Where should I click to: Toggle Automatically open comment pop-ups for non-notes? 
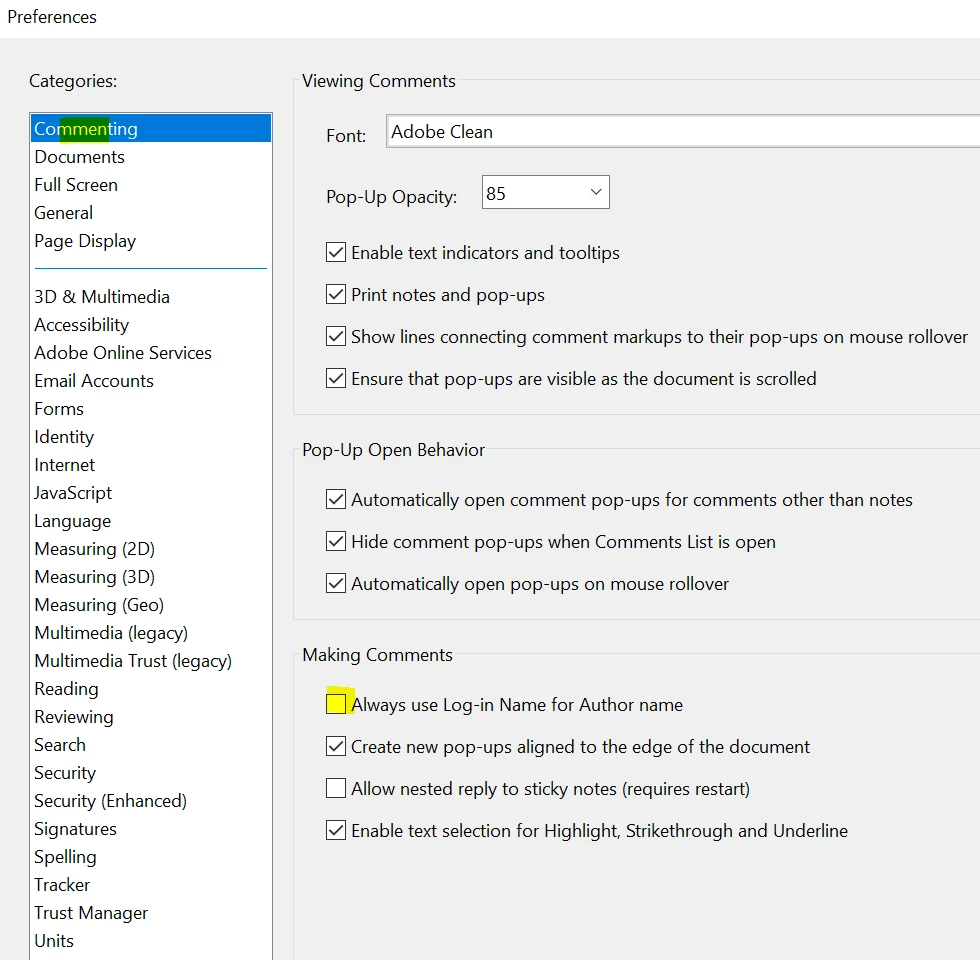point(336,499)
